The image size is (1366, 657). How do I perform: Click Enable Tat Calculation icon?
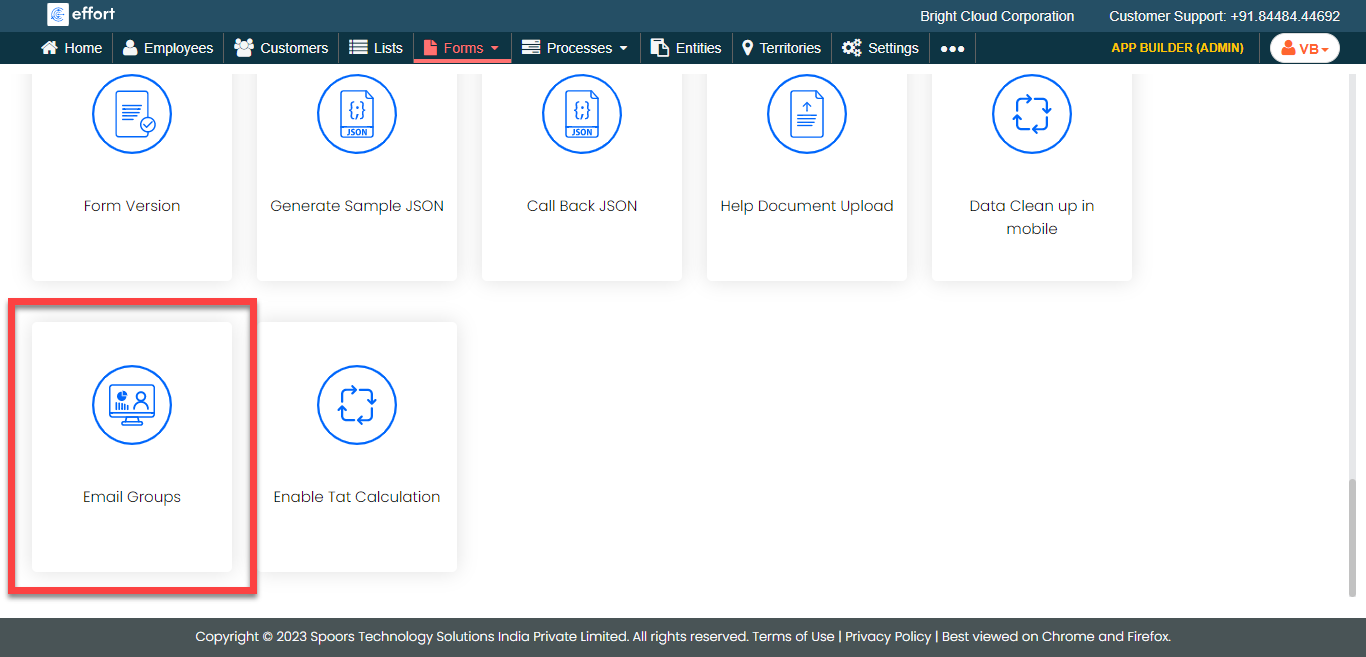tap(357, 405)
